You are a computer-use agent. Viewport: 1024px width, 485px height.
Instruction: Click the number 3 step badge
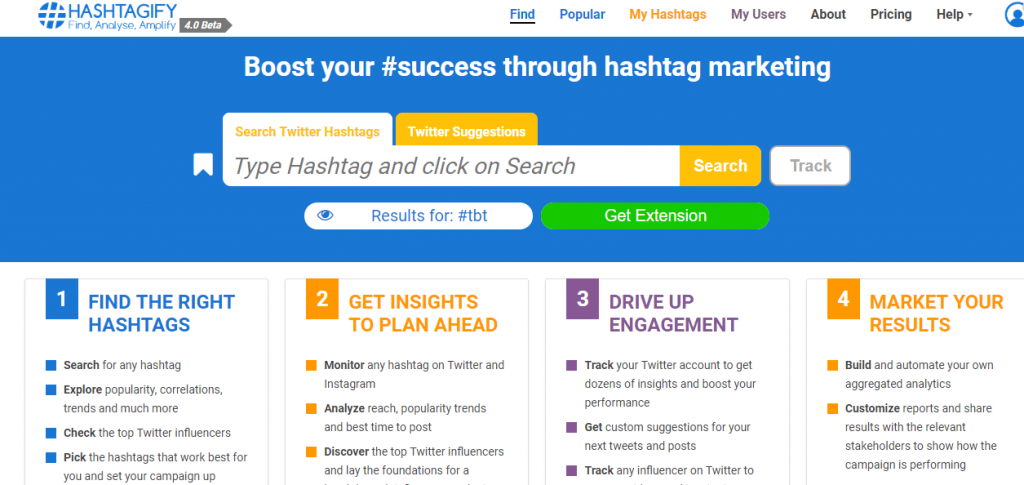[x=583, y=299]
